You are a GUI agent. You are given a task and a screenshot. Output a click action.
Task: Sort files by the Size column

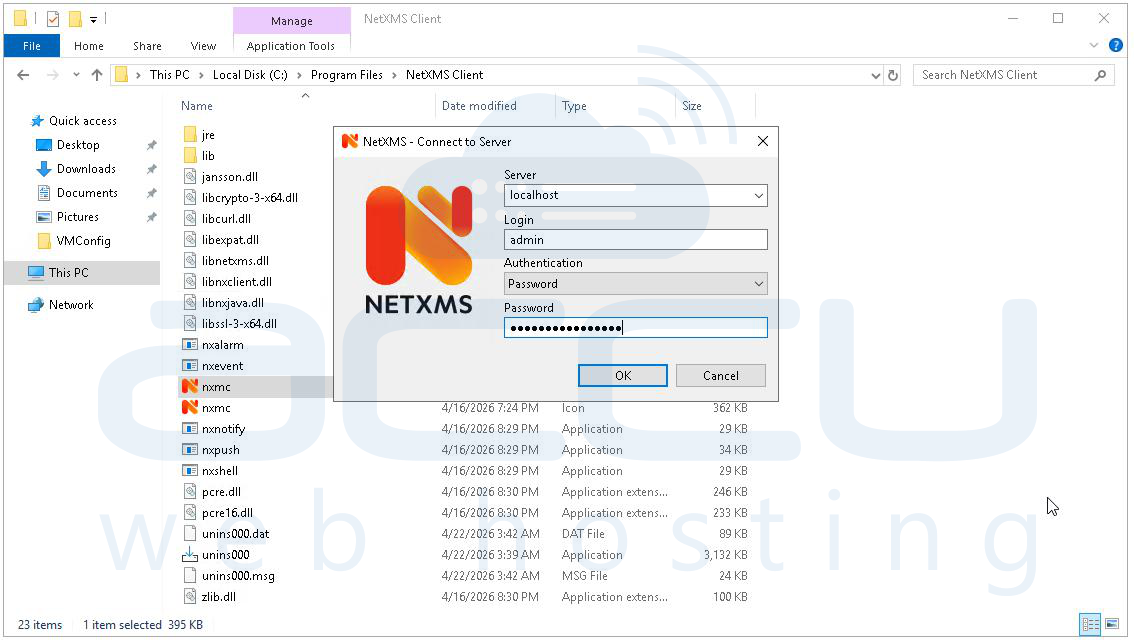(691, 106)
